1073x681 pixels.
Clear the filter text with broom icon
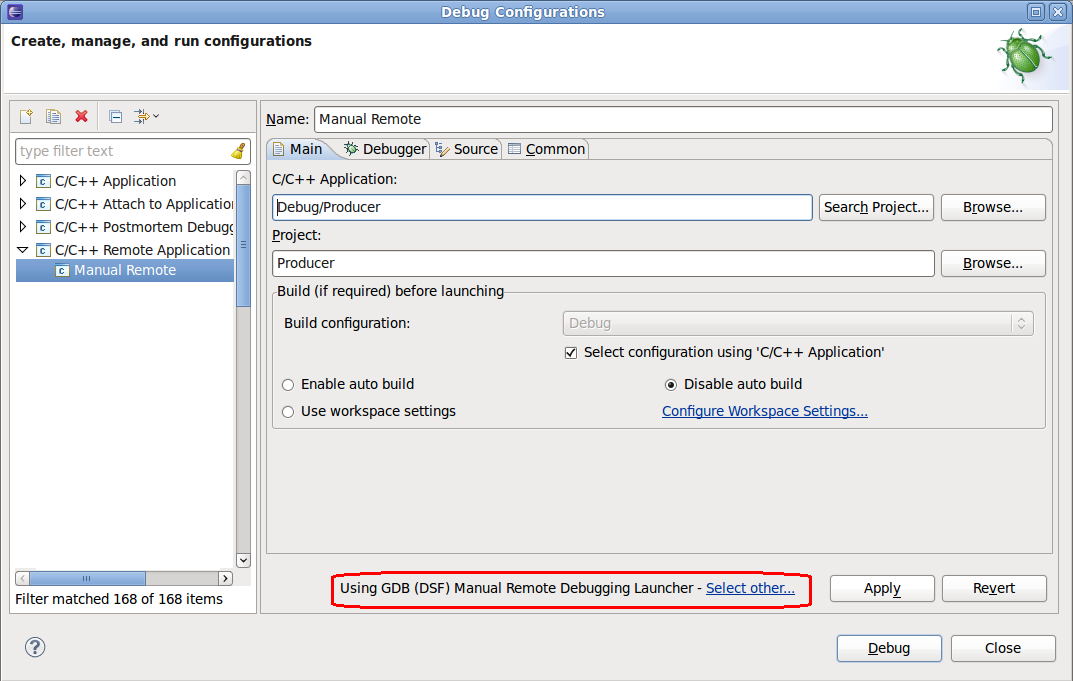(x=238, y=151)
